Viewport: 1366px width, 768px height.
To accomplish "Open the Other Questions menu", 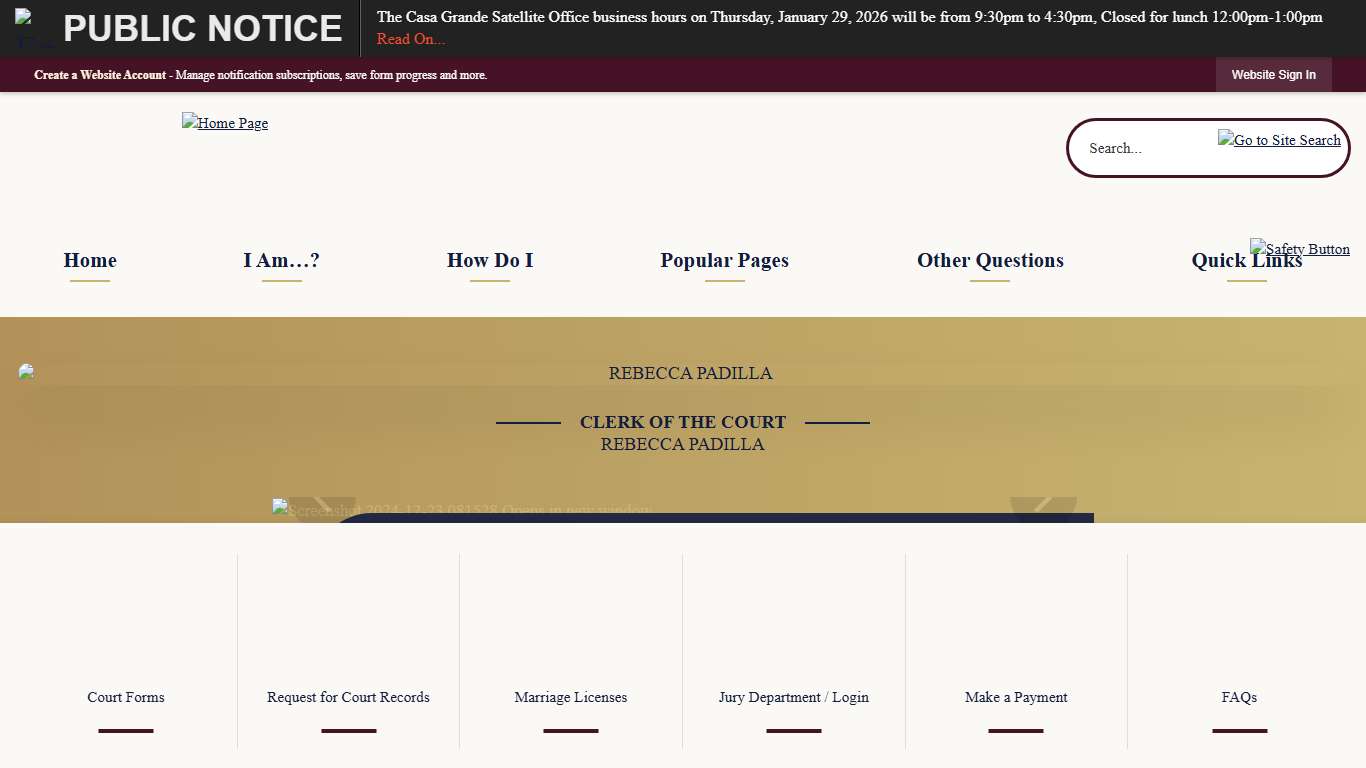I will click(x=990, y=261).
